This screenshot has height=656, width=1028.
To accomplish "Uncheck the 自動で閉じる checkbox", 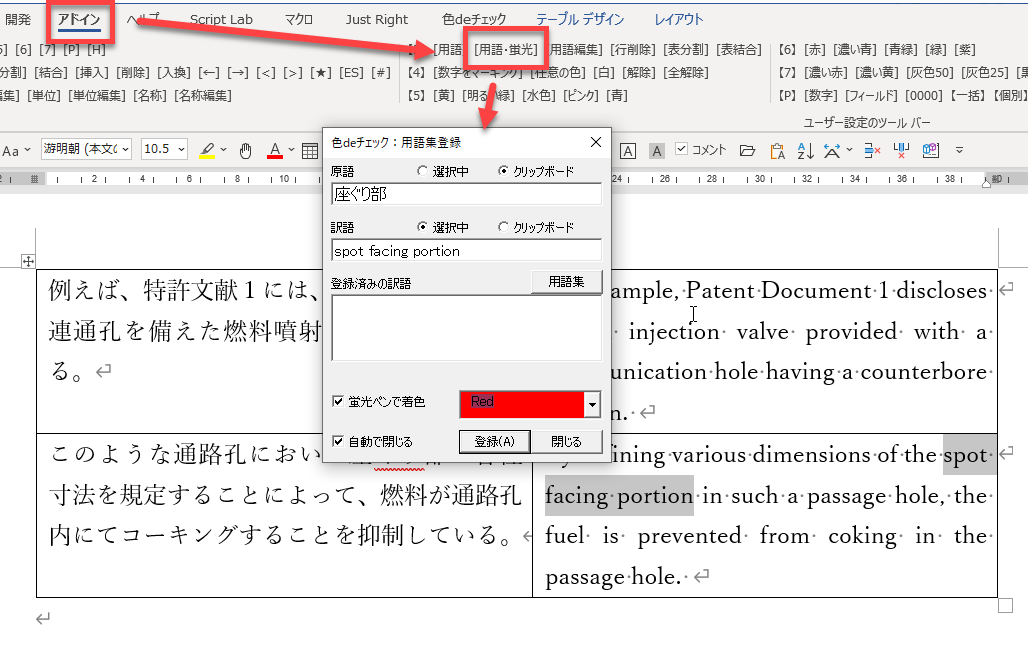I will click(x=338, y=441).
